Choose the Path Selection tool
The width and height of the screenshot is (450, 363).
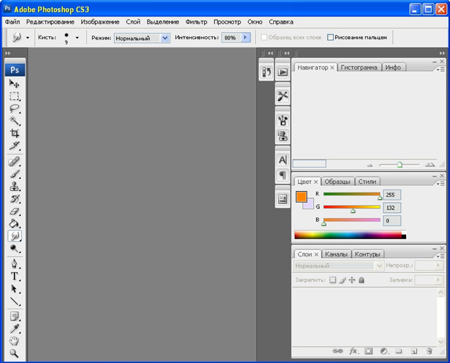pyautogui.click(x=14, y=289)
